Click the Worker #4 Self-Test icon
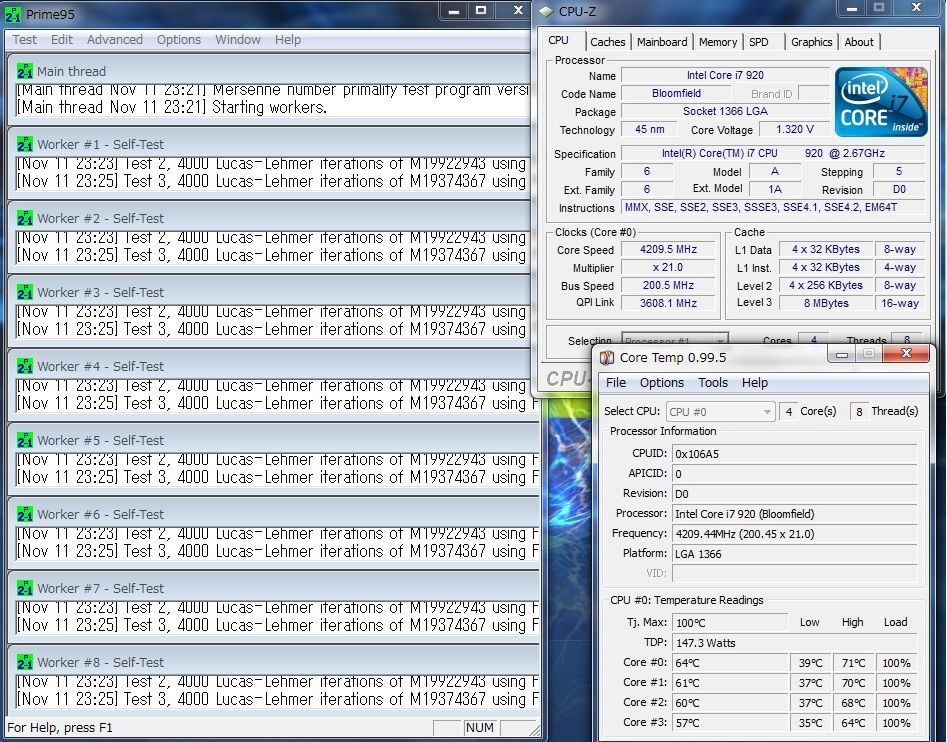The width and height of the screenshot is (947, 742). pos(25,367)
